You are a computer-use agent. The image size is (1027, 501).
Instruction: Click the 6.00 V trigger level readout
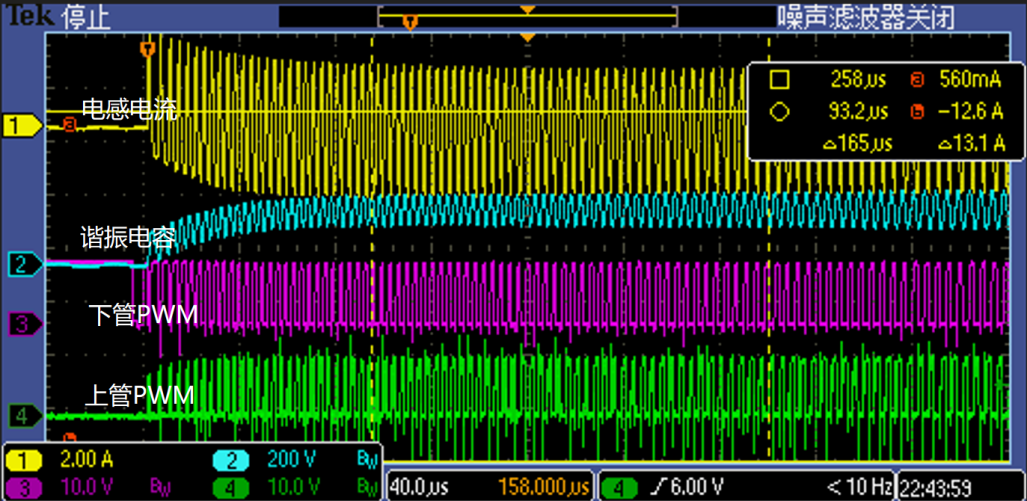click(x=695, y=487)
